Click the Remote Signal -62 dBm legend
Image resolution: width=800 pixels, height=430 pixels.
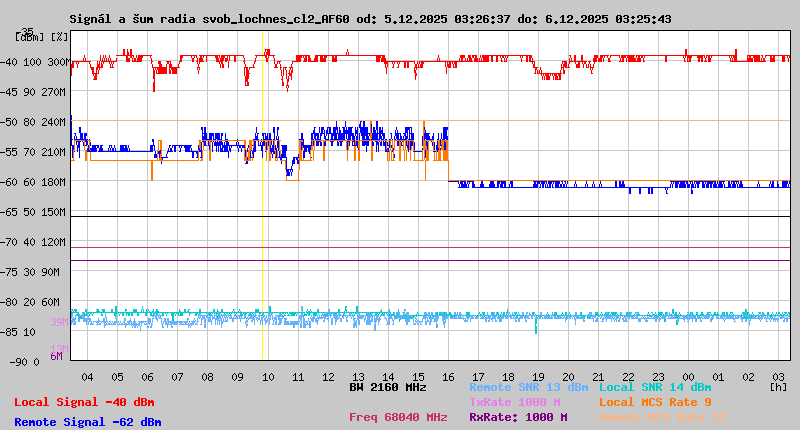[87, 422]
